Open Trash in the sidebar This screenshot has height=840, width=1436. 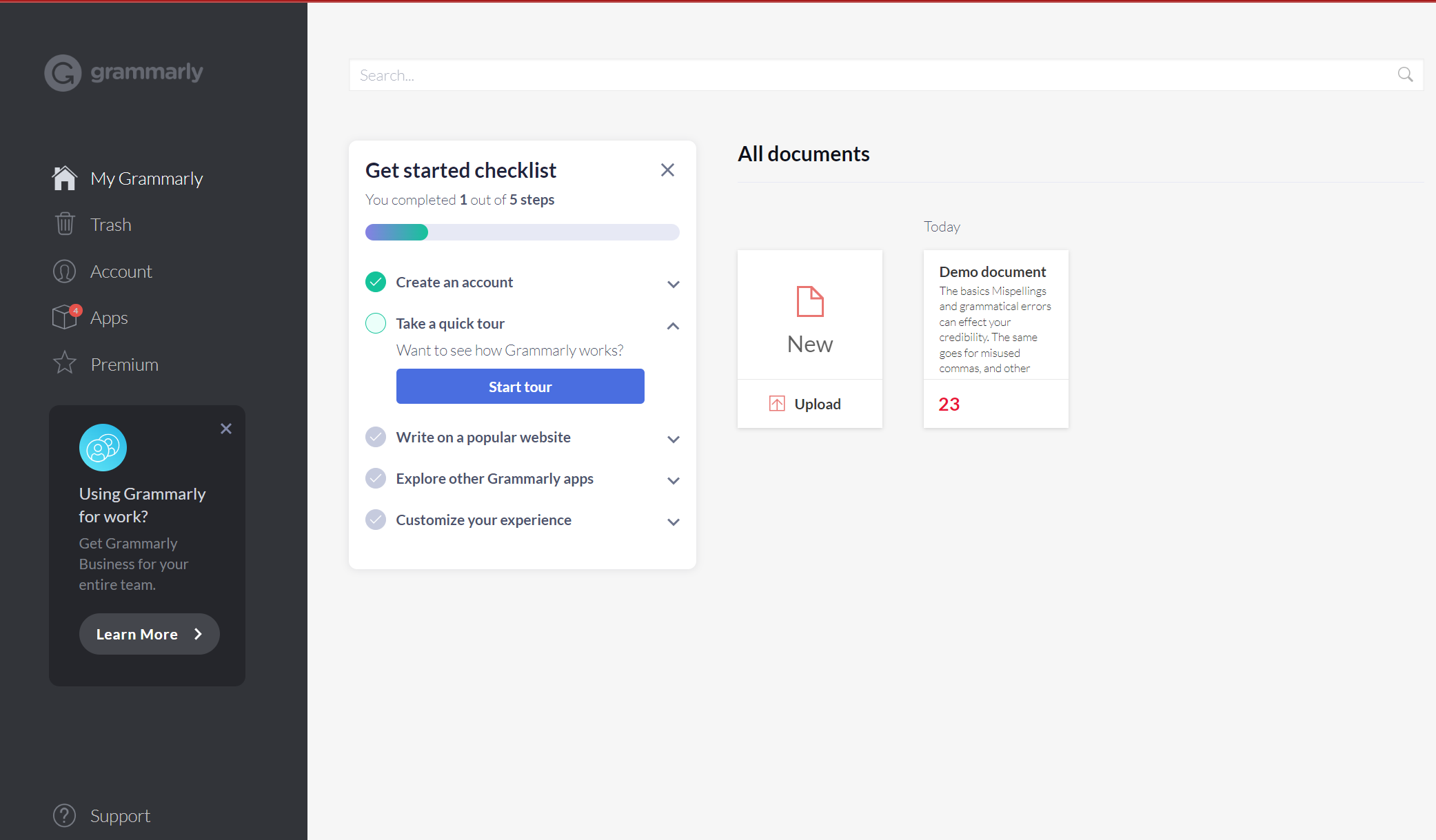tap(110, 225)
